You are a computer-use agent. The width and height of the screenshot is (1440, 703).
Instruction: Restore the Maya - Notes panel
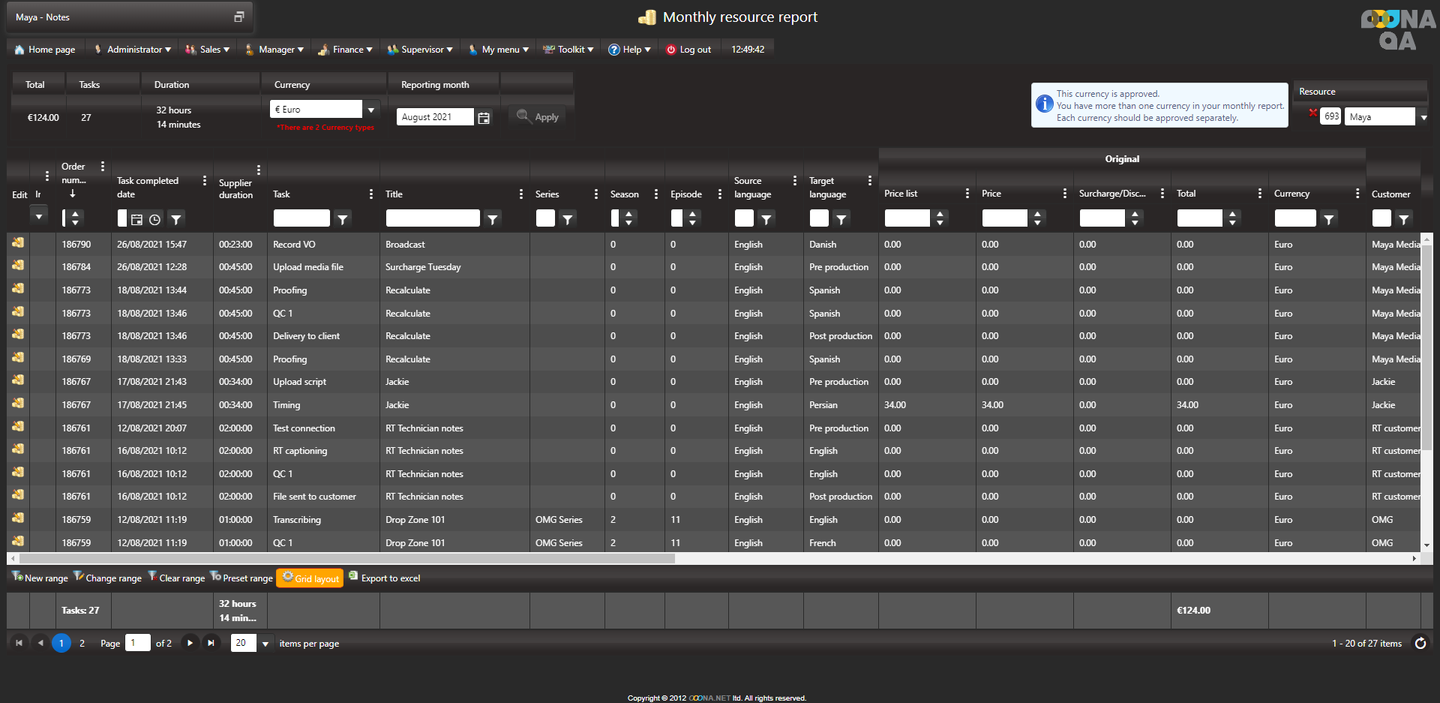(239, 17)
